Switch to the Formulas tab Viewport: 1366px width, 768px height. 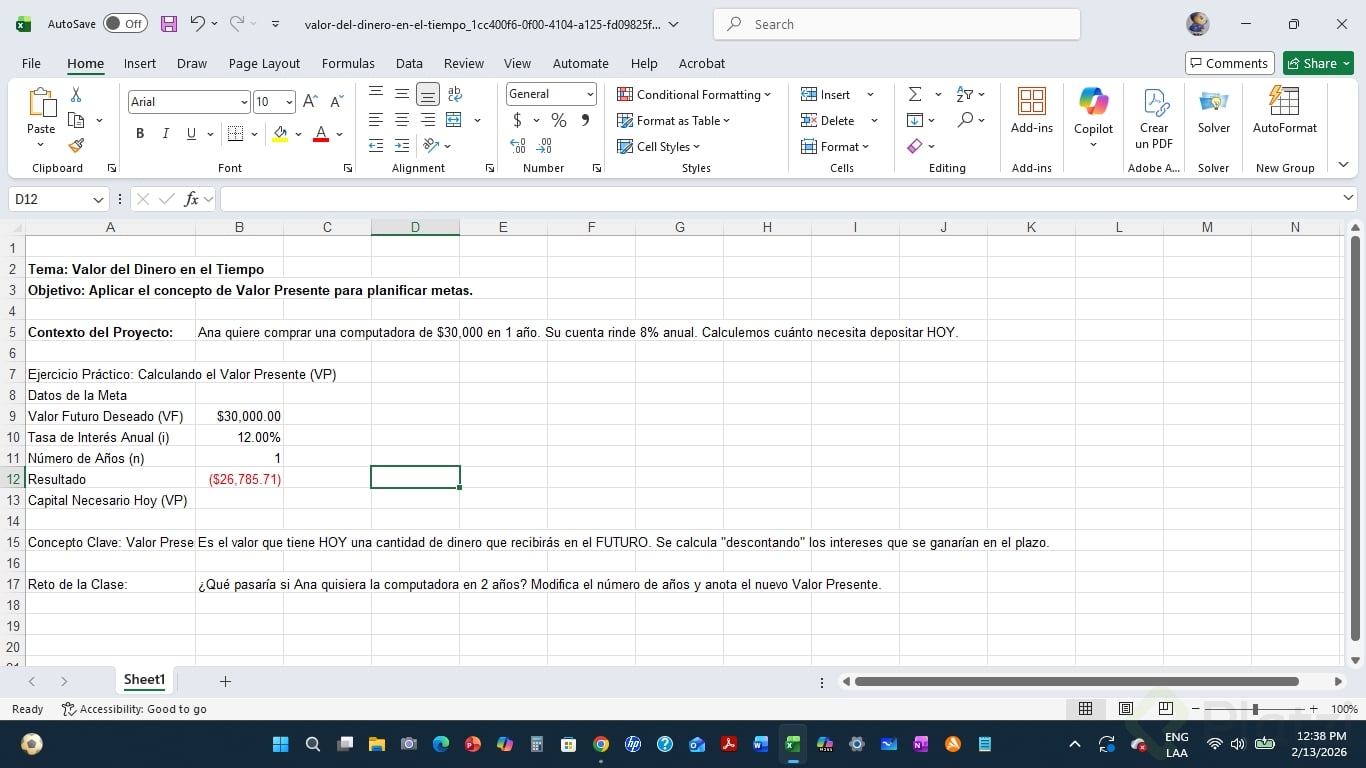point(348,63)
